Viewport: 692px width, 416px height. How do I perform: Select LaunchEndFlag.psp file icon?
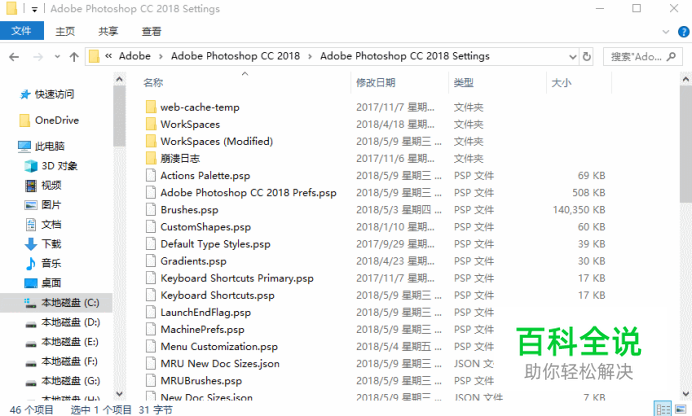151,312
